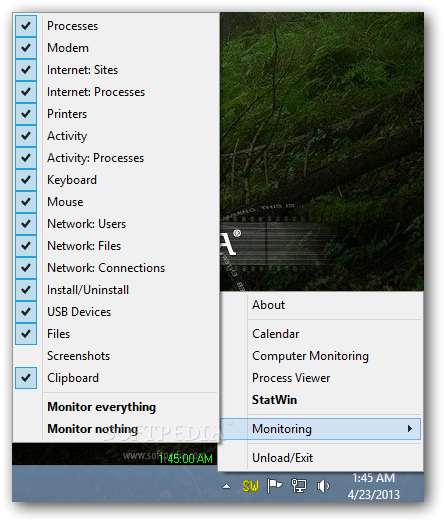Screen dimensions: 444x522
Task: Show hidden tray icons arrow
Action: point(226,486)
